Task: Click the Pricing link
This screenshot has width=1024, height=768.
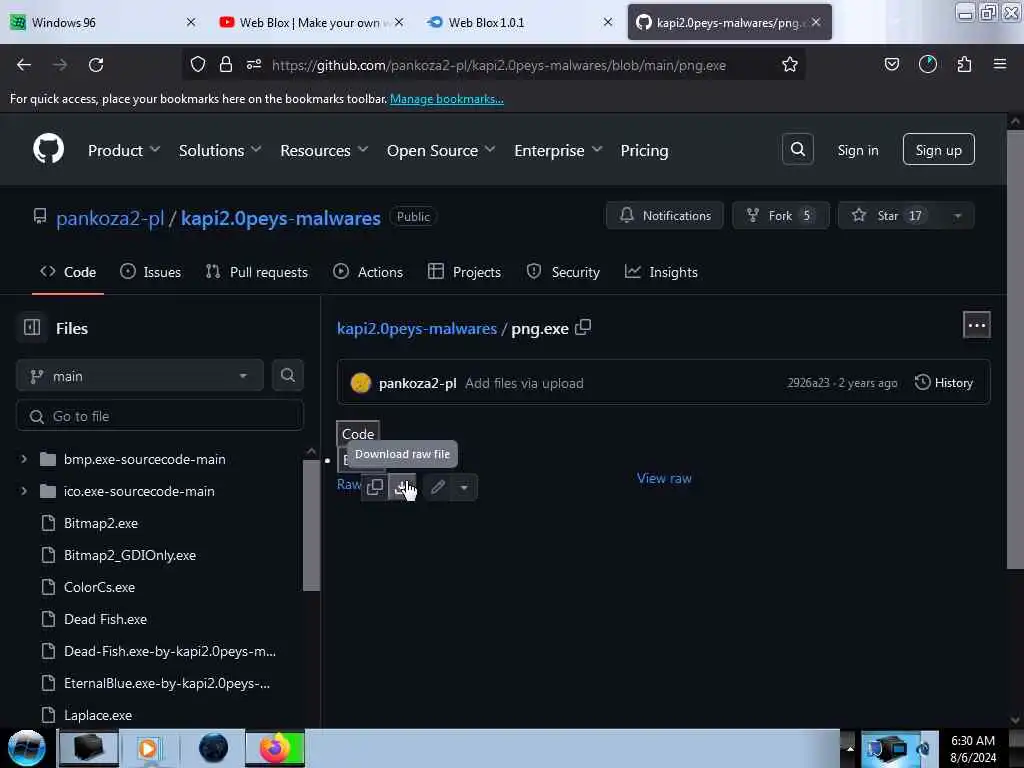Action: pyautogui.click(x=644, y=150)
